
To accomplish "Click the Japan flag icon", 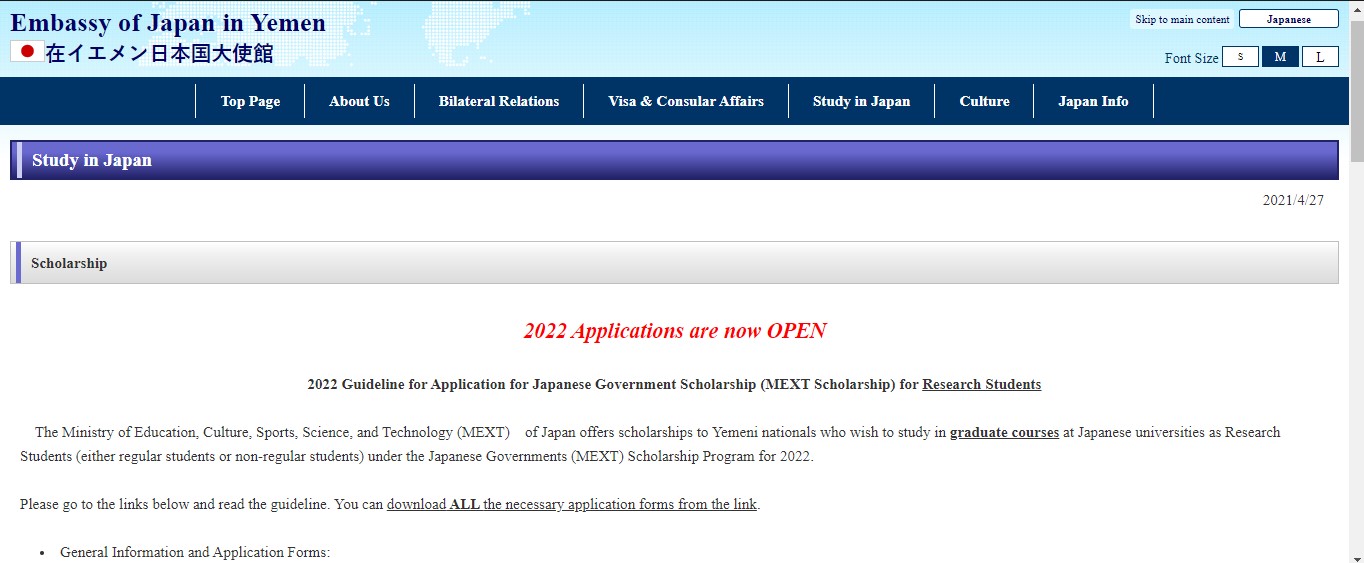I will pos(27,51).
